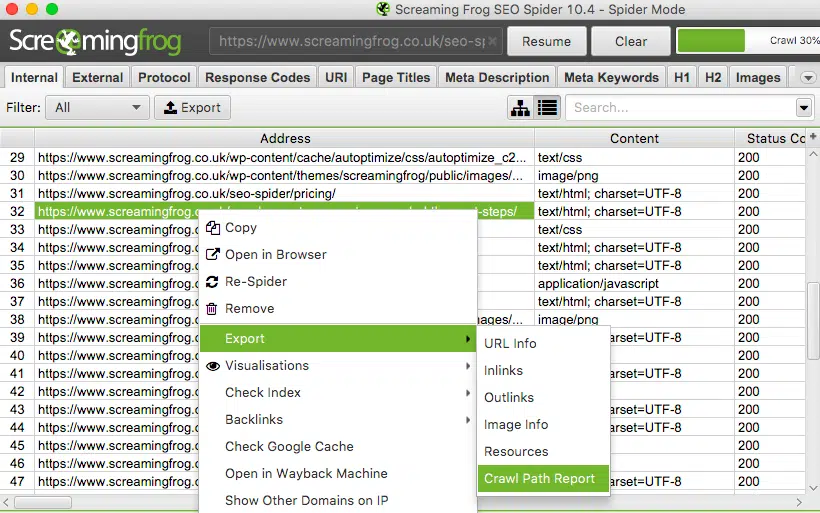Click the vertical scrollbar thumb
This screenshot has width=820, height=513.
pos(813,321)
